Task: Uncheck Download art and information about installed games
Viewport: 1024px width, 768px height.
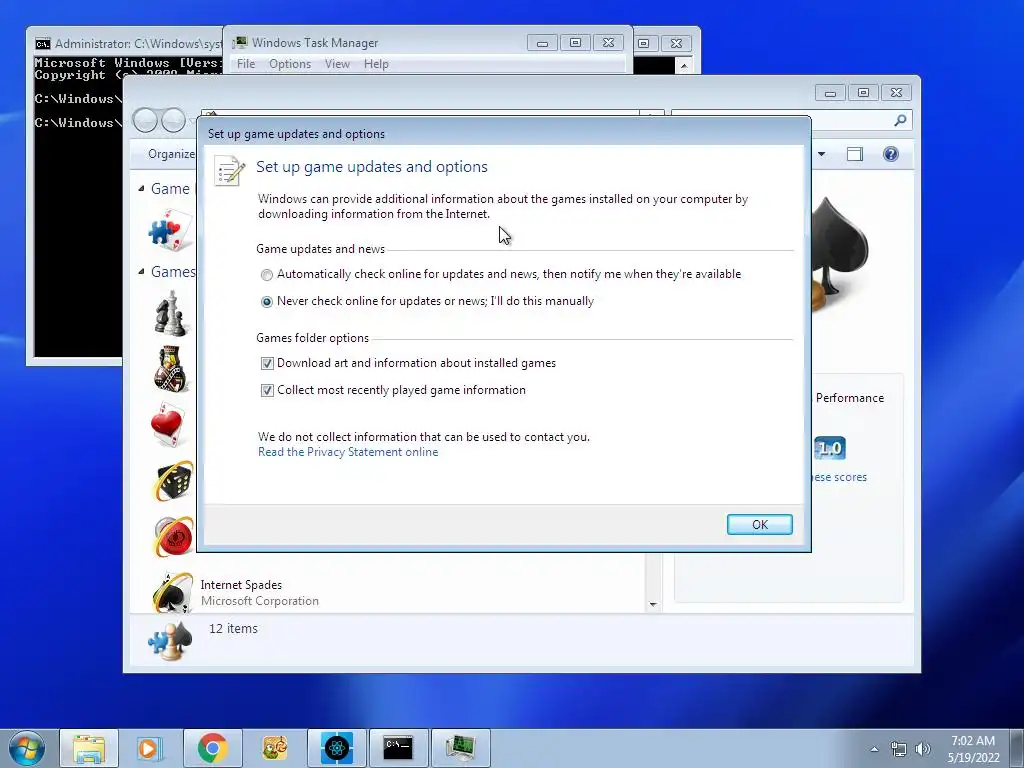Action: tap(267, 363)
